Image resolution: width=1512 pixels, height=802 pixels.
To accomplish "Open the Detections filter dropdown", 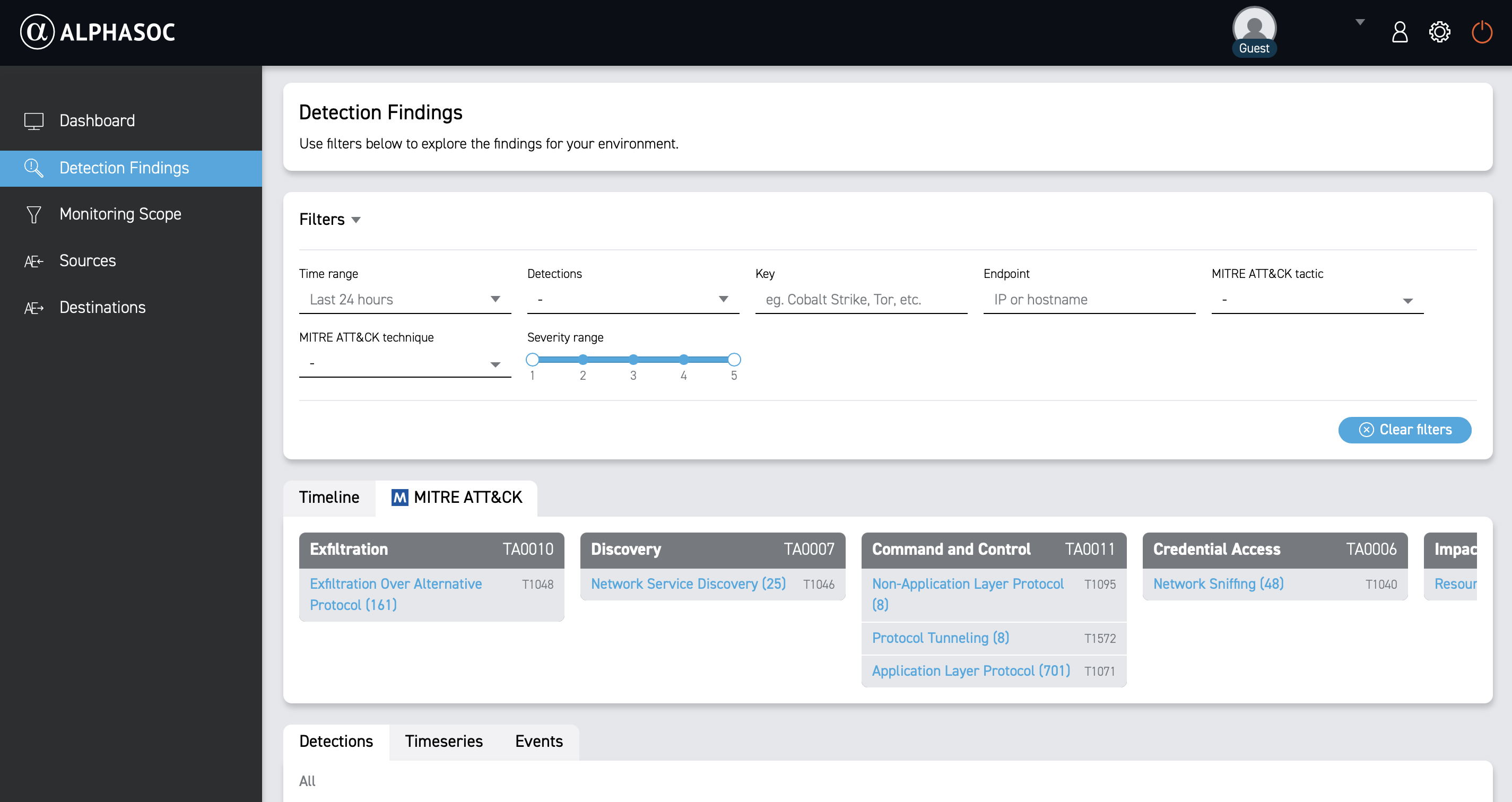I will point(633,299).
